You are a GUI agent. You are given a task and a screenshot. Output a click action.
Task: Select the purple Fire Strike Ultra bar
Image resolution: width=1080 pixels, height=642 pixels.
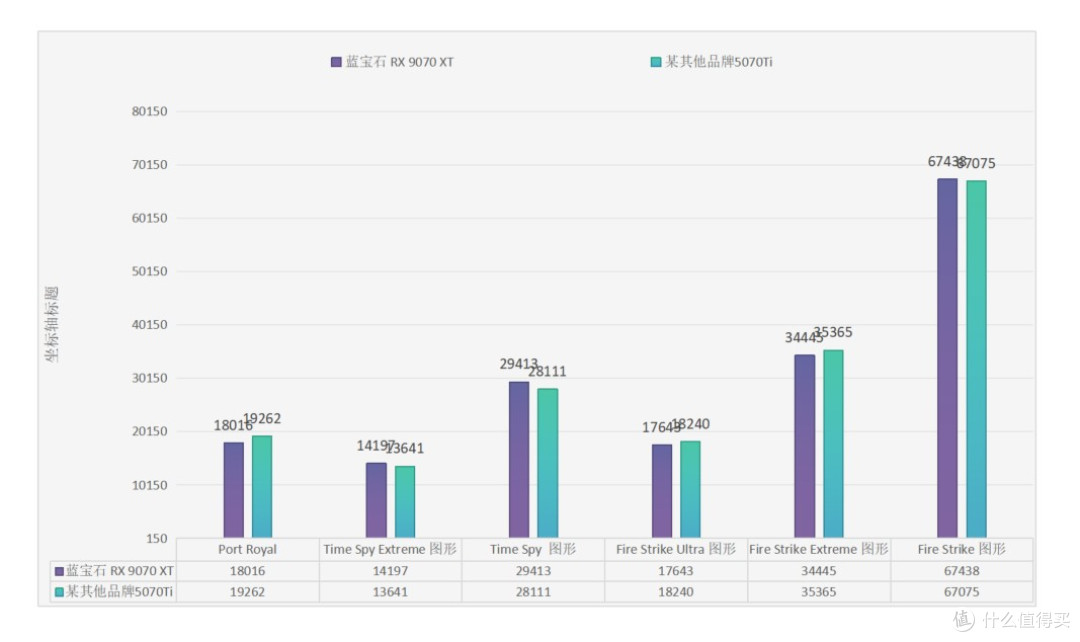662,491
